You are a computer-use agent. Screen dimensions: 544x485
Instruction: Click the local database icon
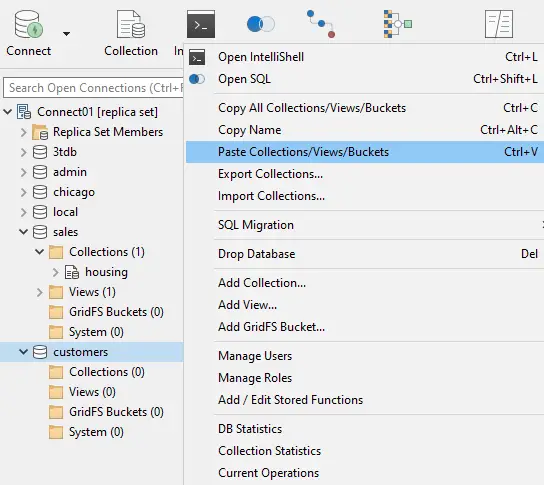pyautogui.click(x=40, y=212)
